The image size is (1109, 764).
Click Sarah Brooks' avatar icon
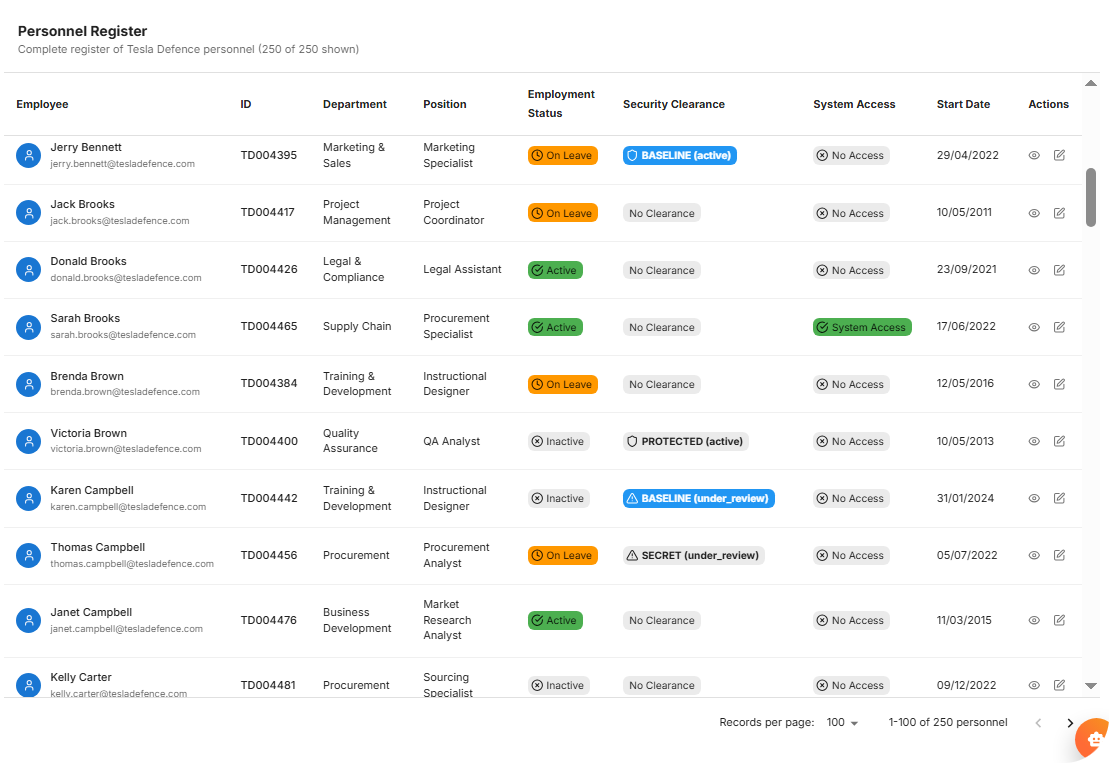click(28, 328)
